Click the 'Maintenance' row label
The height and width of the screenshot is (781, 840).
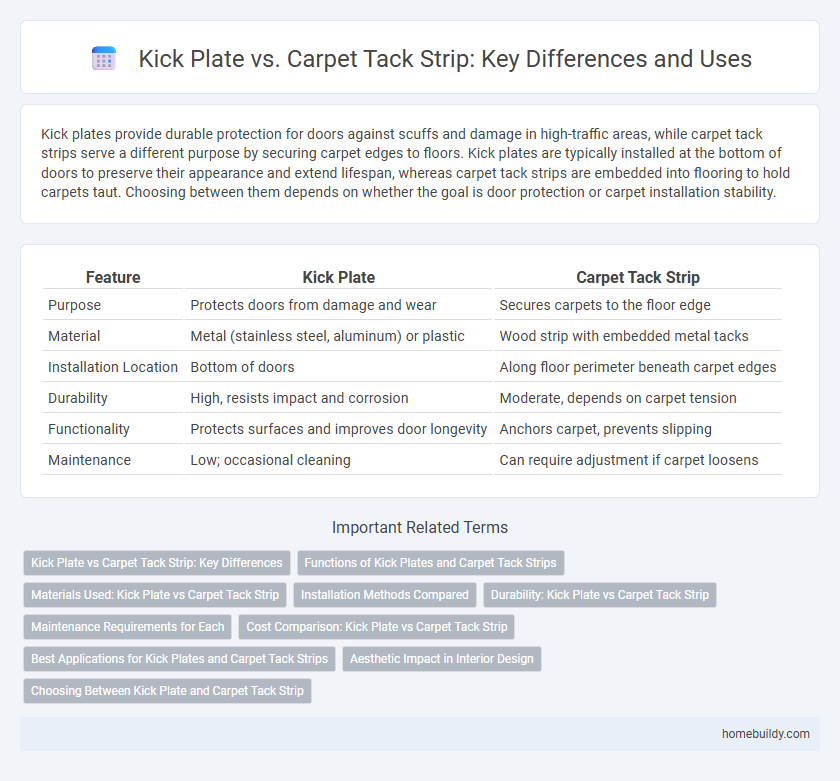88,460
